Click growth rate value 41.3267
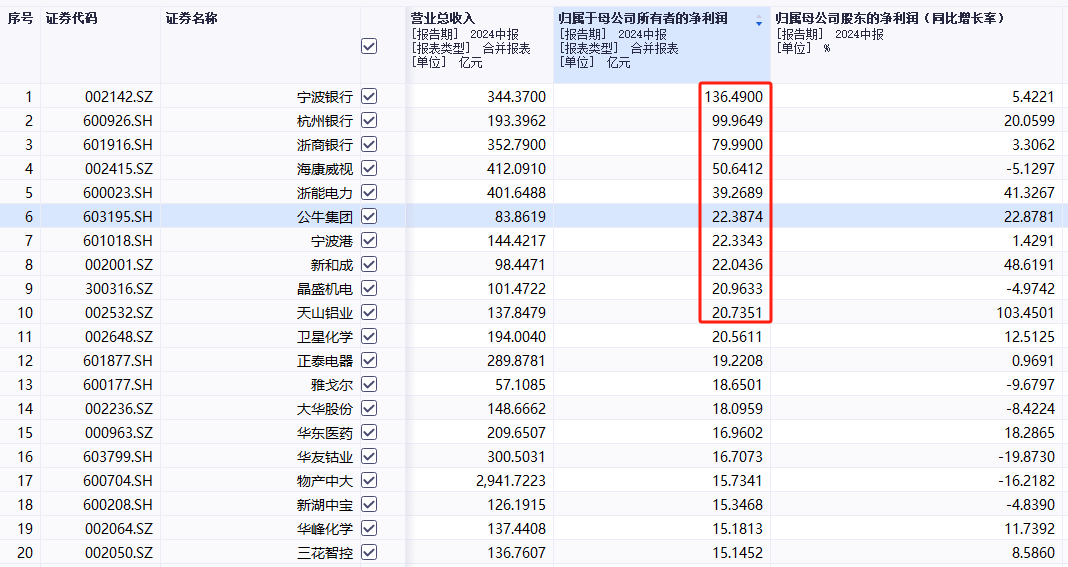The width and height of the screenshot is (1068, 567). point(1029,193)
